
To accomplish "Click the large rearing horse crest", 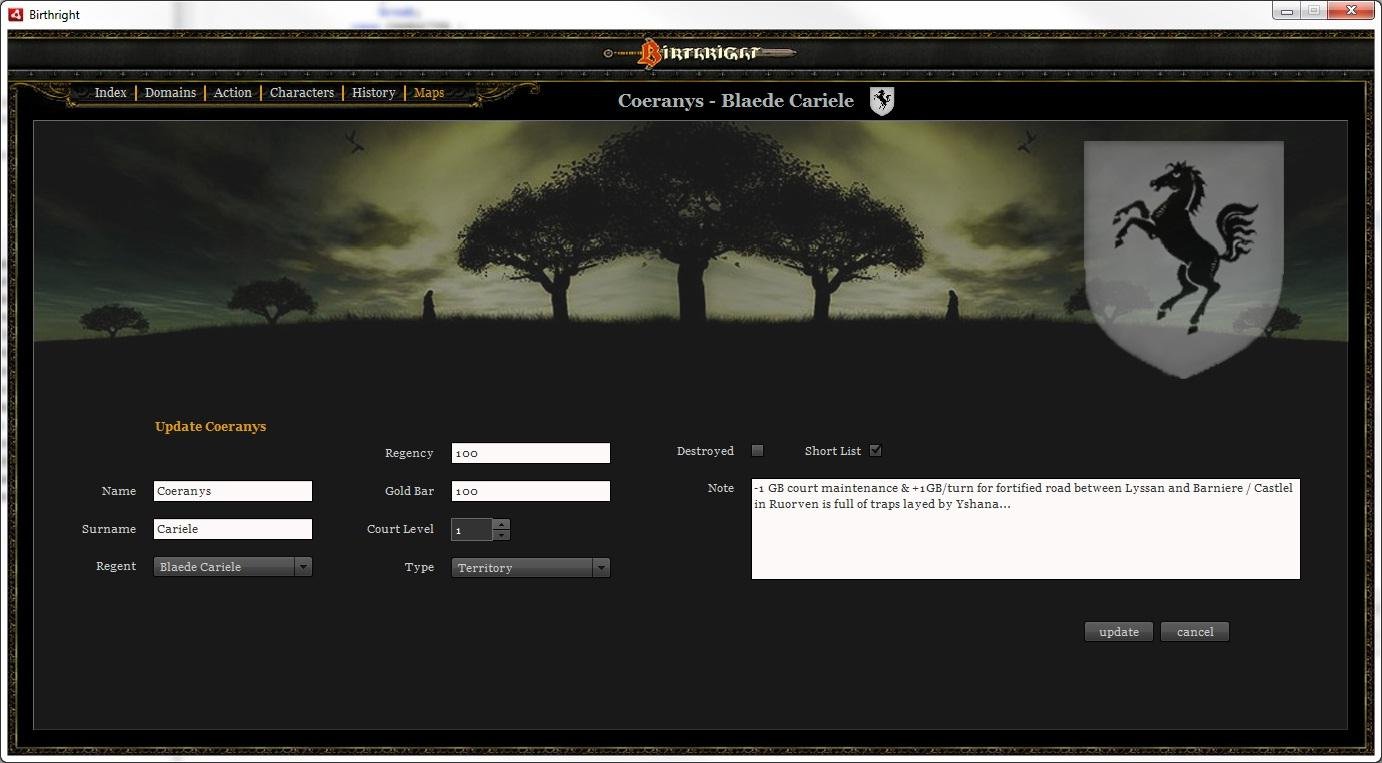I will click(x=1184, y=258).
